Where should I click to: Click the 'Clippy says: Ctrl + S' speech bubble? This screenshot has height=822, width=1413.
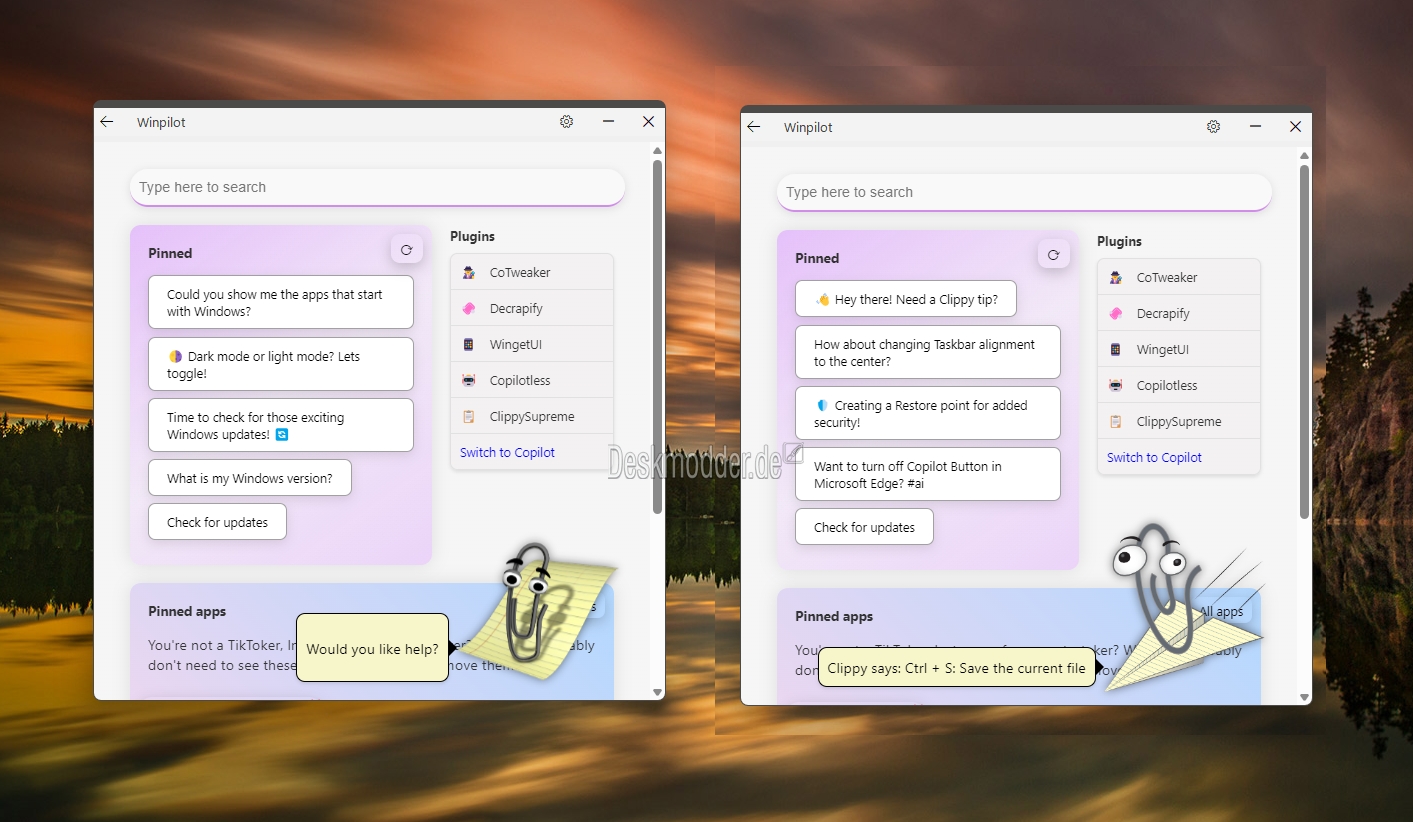957,668
